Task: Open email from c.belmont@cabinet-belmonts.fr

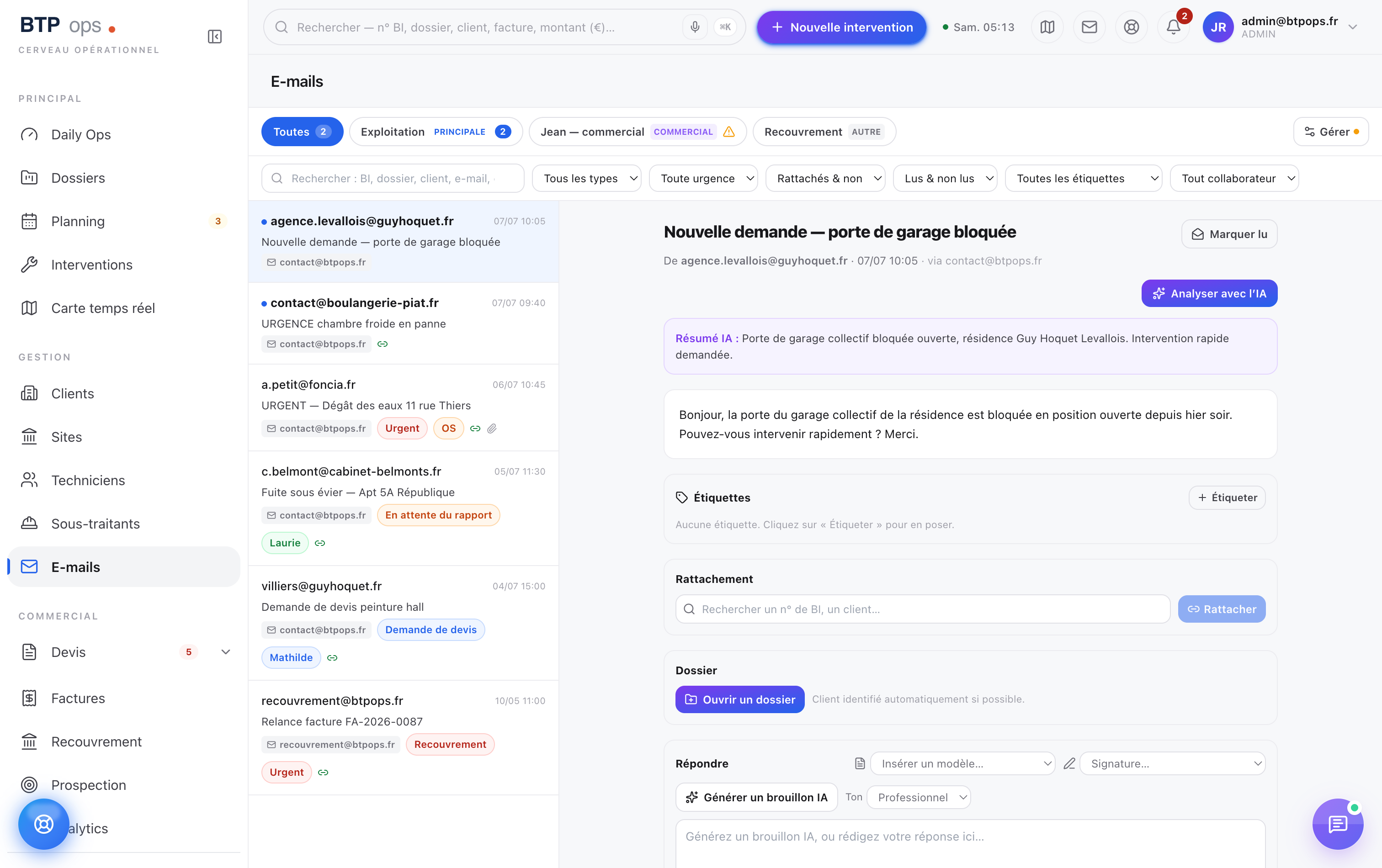Action: (x=404, y=508)
